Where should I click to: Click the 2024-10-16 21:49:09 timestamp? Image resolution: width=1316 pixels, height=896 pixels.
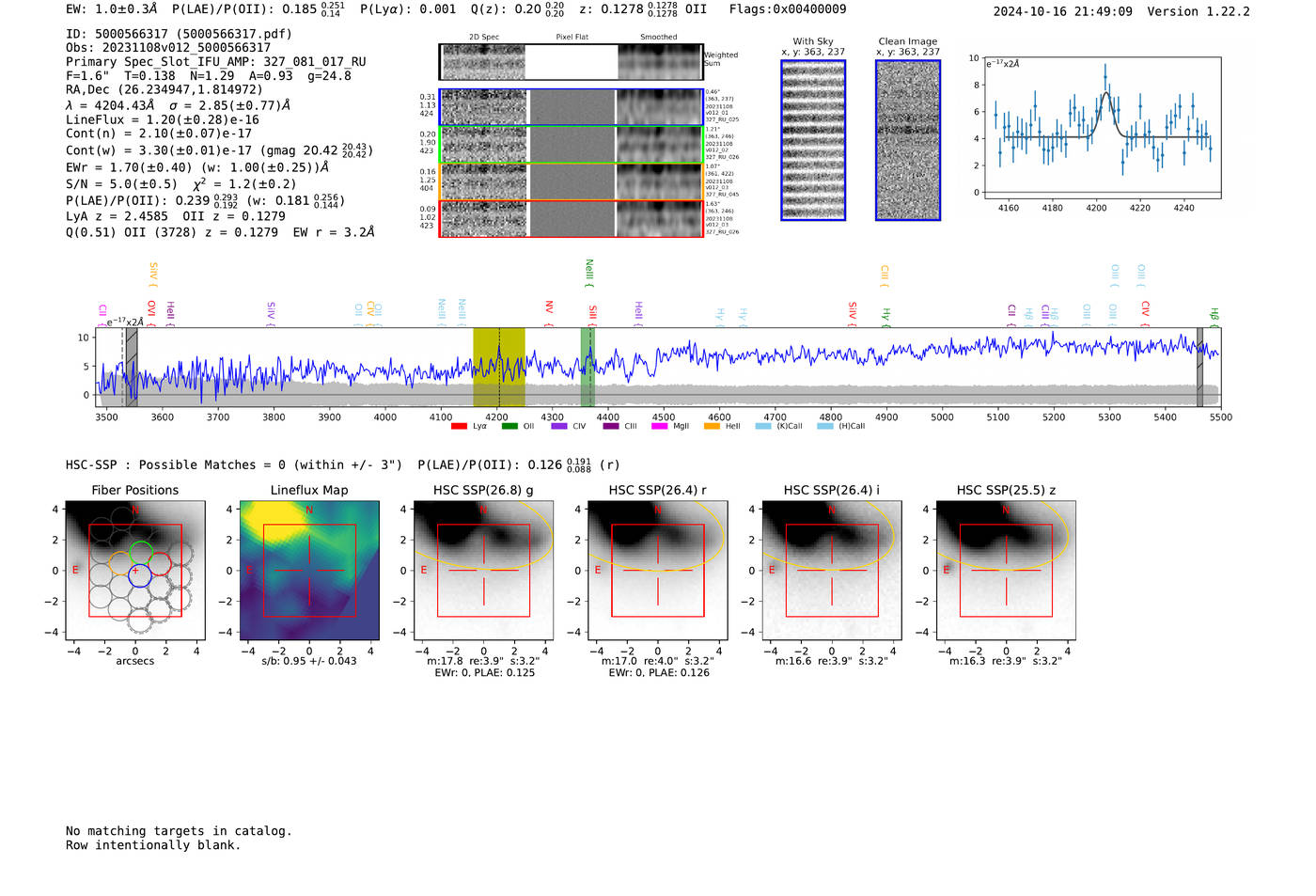tap(1063, 11)
